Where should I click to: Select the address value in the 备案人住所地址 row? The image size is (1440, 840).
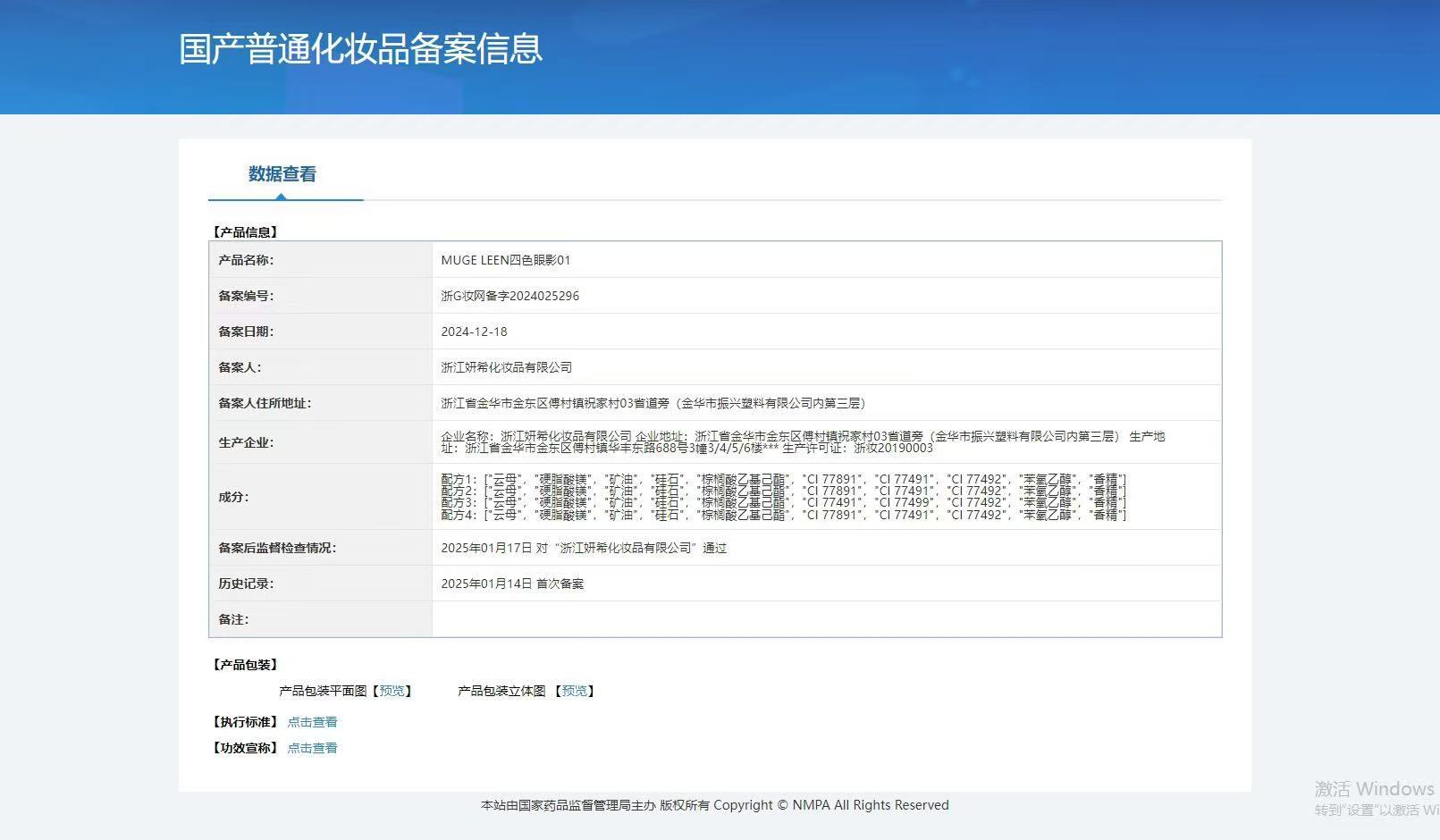click(654, 403)
